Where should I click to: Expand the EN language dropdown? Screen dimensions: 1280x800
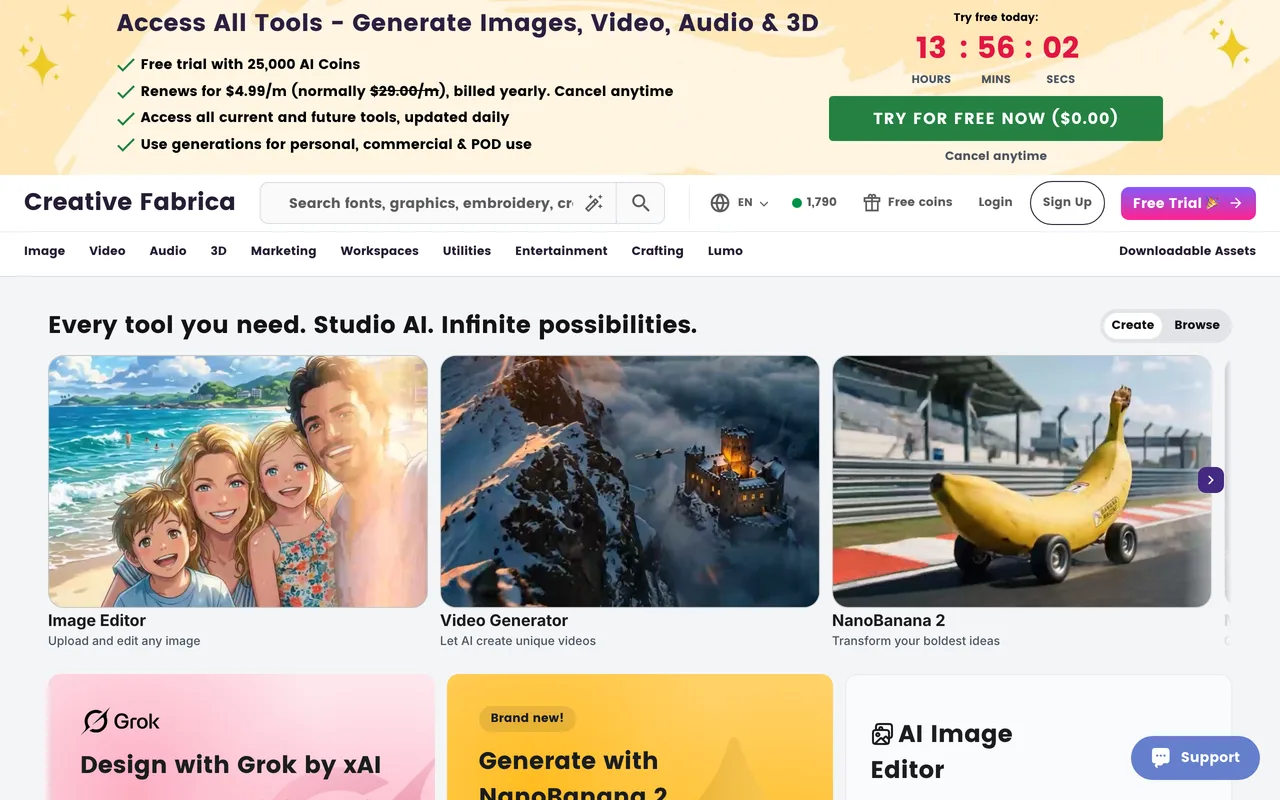[753, 203]
